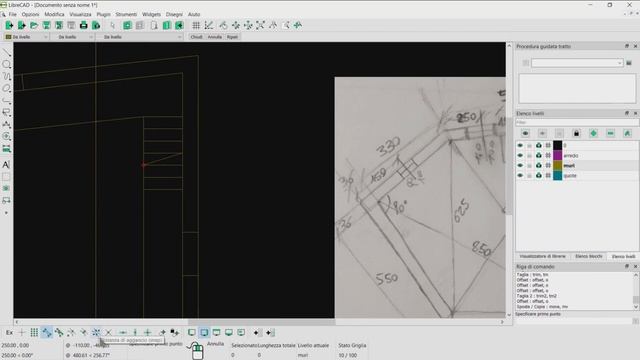
Task: Open the first 'Da livello' color dropdown
Action: (27, 37)
